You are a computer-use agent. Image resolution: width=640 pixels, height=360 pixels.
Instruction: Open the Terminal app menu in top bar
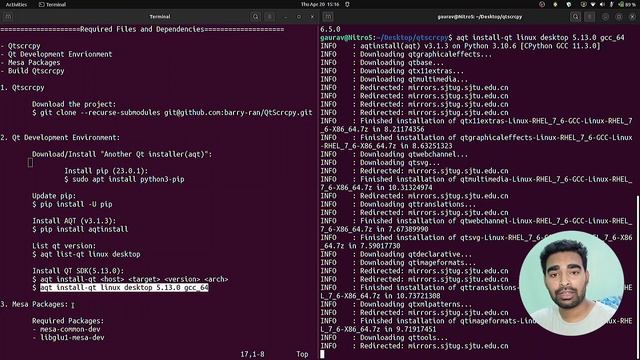[x=52, y=4]
